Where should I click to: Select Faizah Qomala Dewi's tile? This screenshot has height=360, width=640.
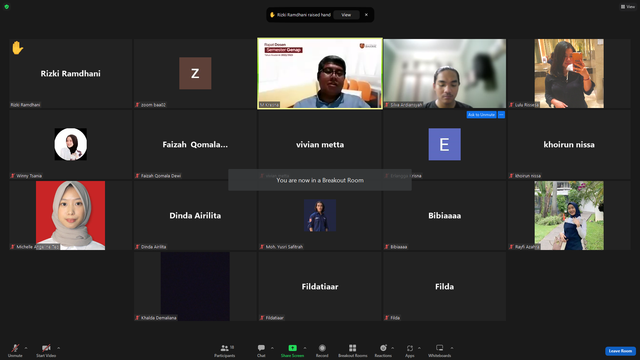195,144
